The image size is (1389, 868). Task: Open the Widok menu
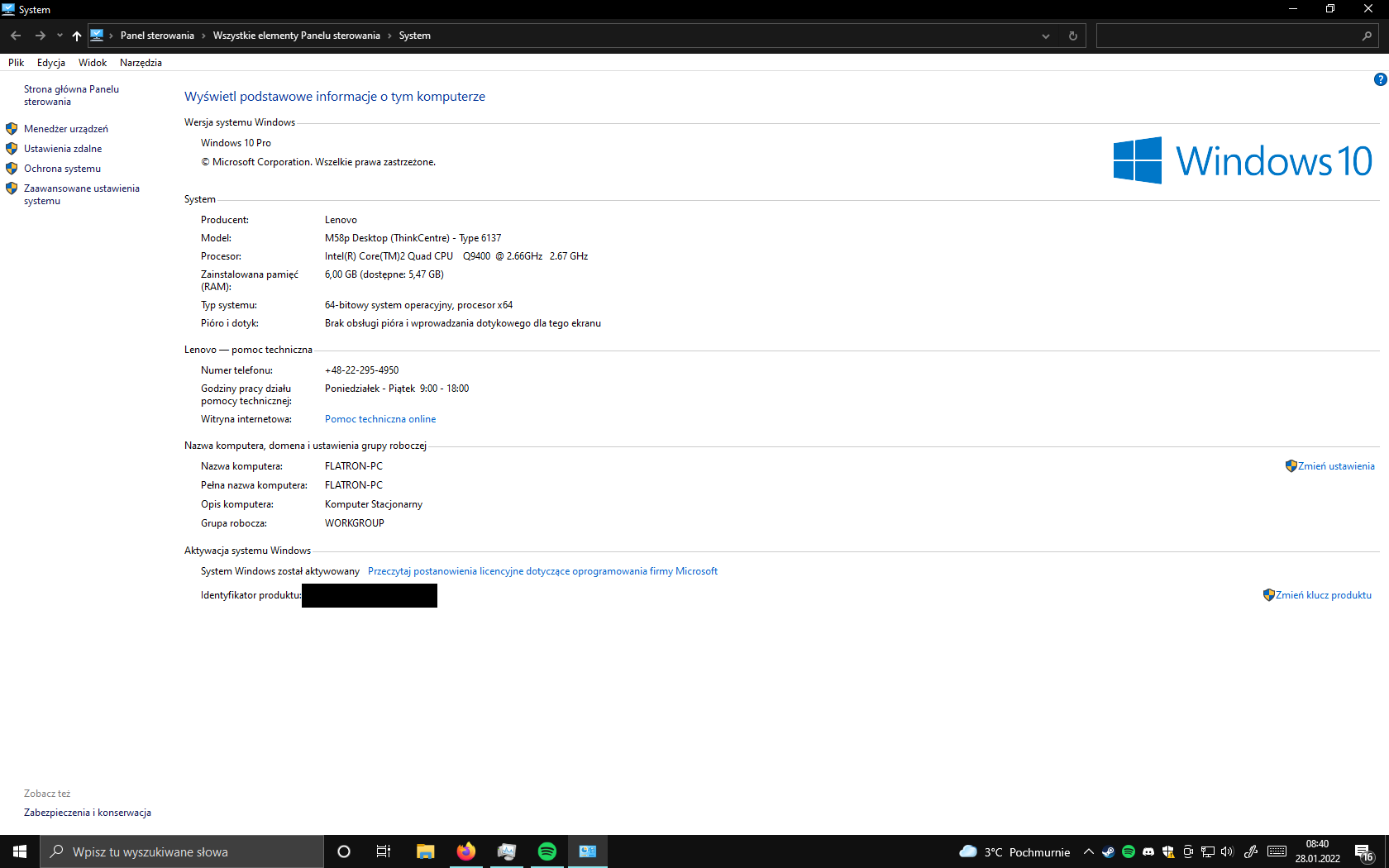[93, 63]
